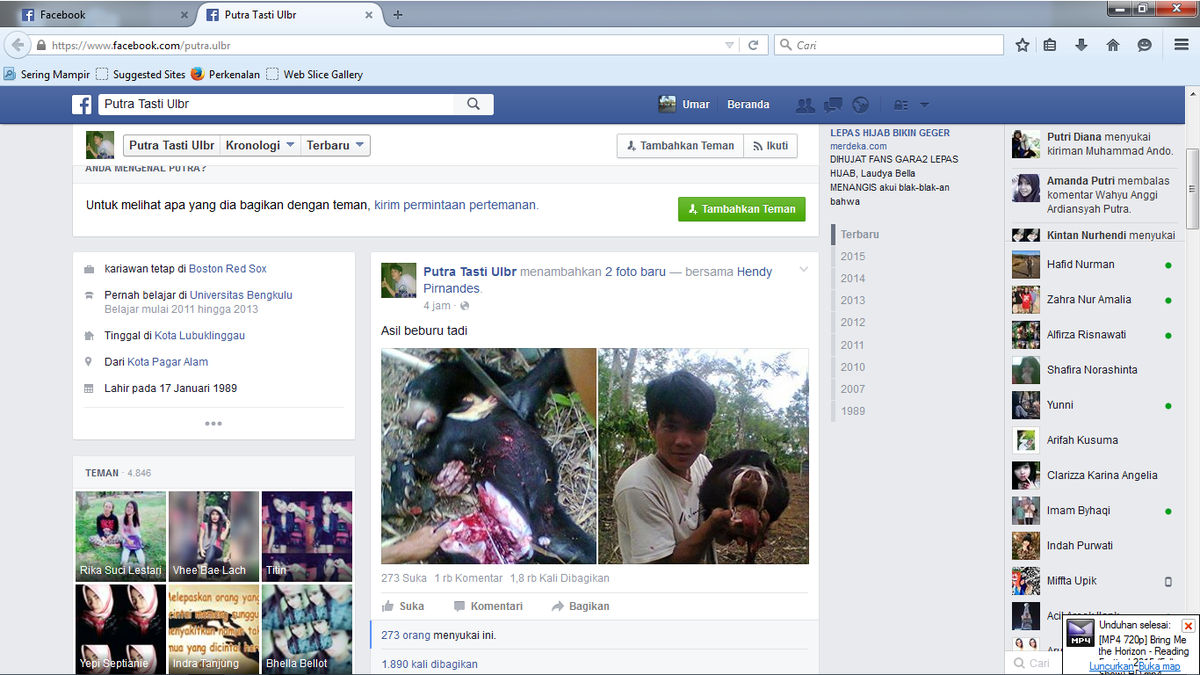1200x675 pixels.
Task: Close the download finished notification
Action: (x=1188, y=626)
